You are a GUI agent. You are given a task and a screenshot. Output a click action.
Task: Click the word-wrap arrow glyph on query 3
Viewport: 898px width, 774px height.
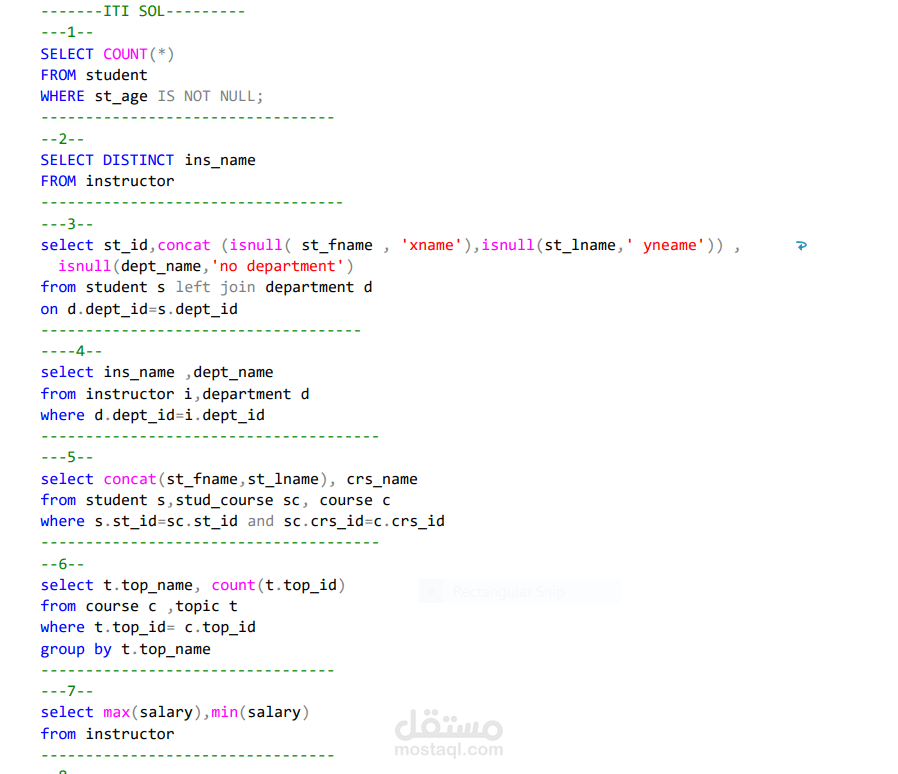pyautogui.click(x=801, y=246)
